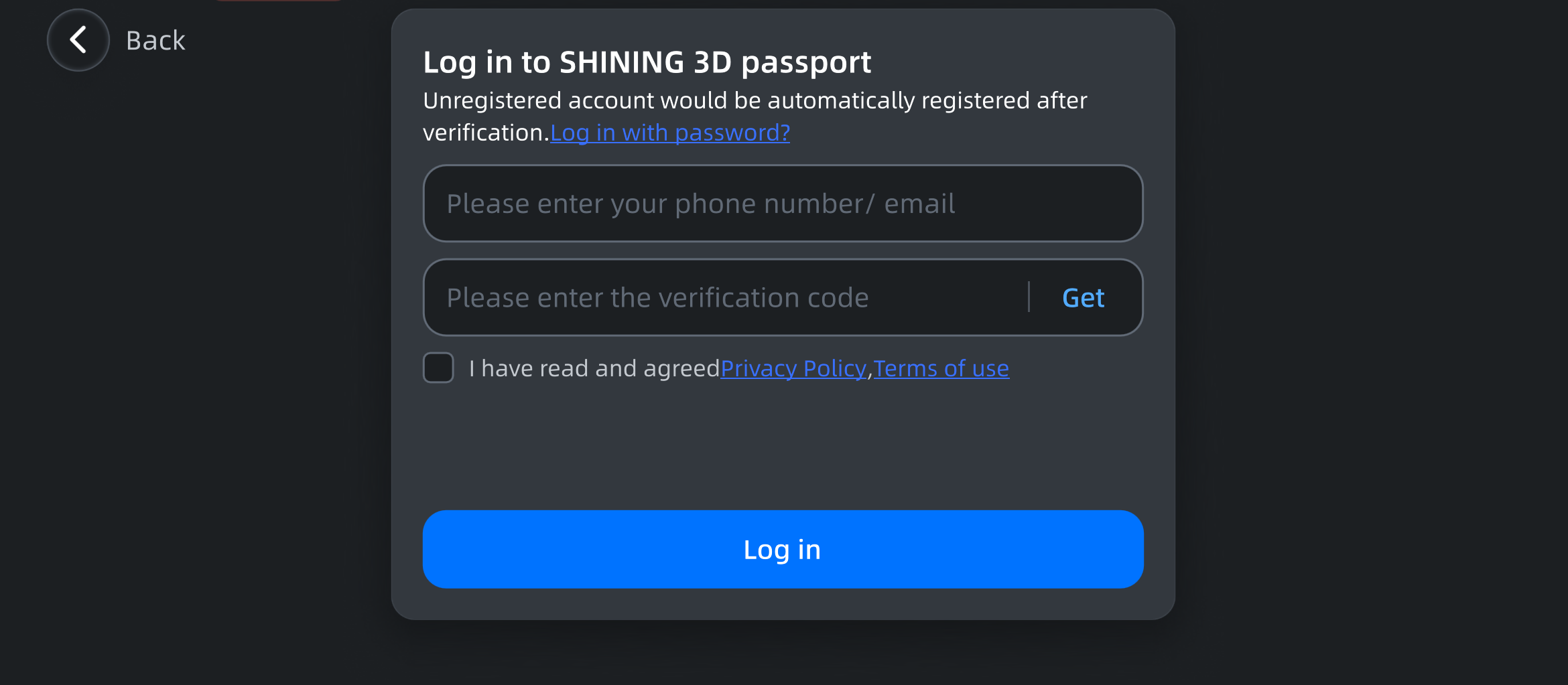This screenshot has width=1568, height=685.
Task: Select the "Please enter the verification code" placeholder
Action: (657, 298)
